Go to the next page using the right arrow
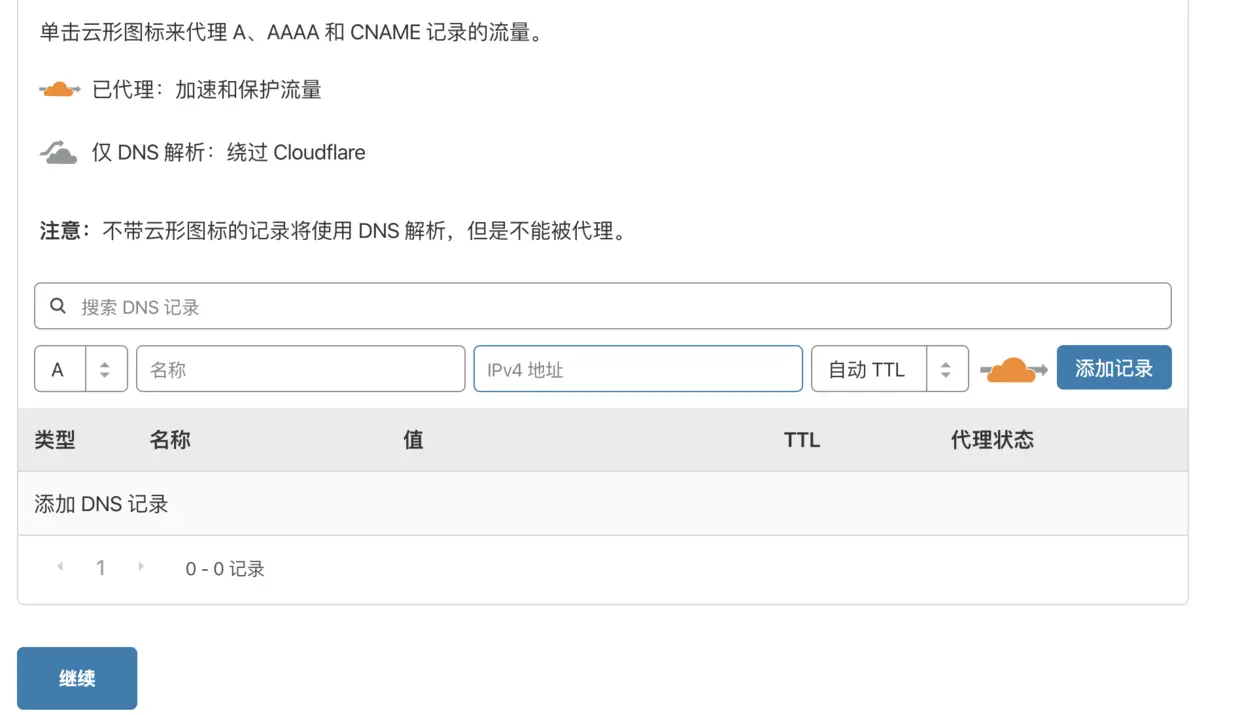This screenshot has width=1240, height=715. tap(141, 567)
